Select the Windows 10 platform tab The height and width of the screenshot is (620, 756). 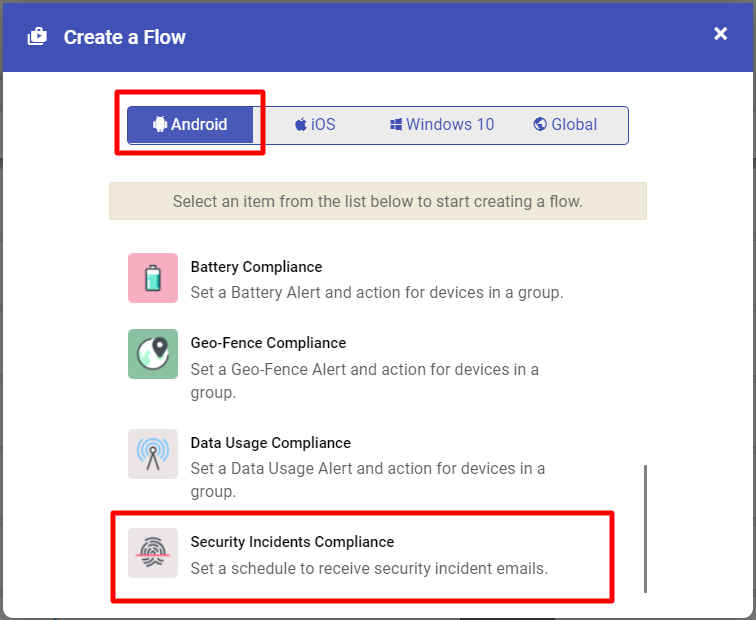442,124
